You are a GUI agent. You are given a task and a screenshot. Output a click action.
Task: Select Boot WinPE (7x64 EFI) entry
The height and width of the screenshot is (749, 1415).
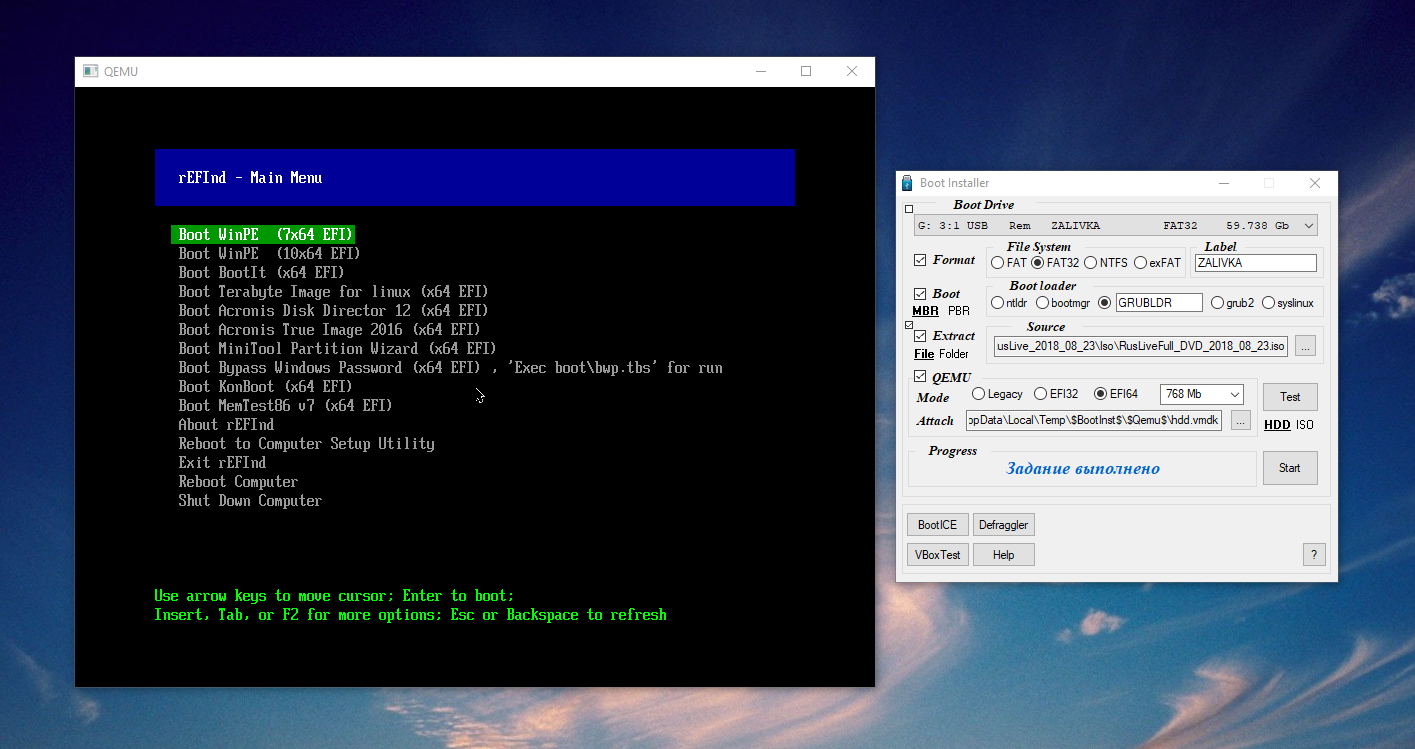(x=263, y=234)
